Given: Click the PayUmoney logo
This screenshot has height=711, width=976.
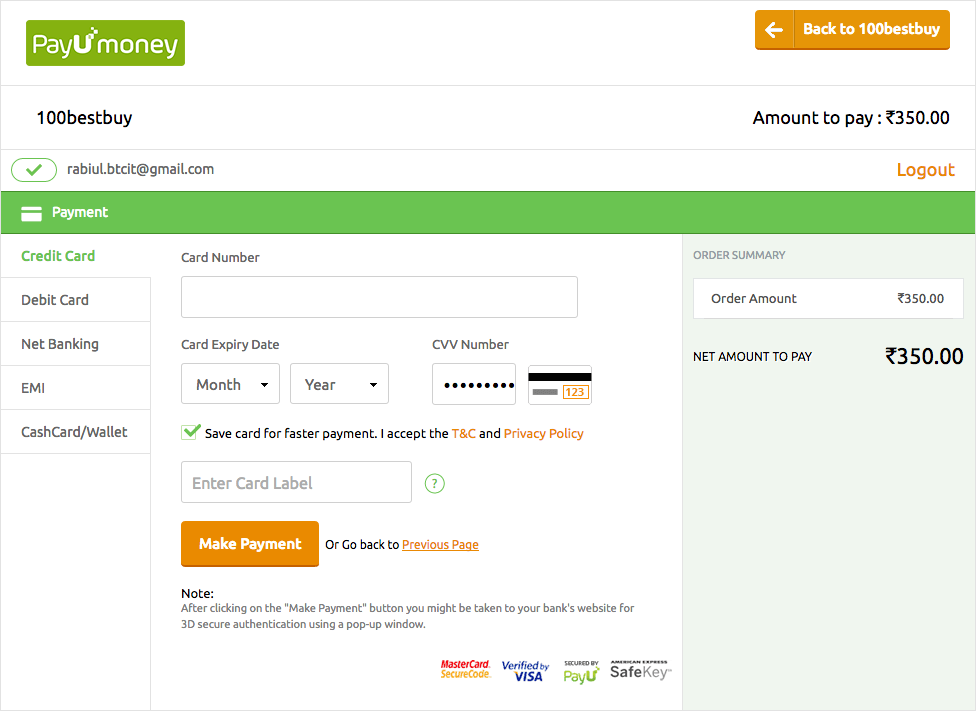Looking at the screenshot, I should point(105,43).
